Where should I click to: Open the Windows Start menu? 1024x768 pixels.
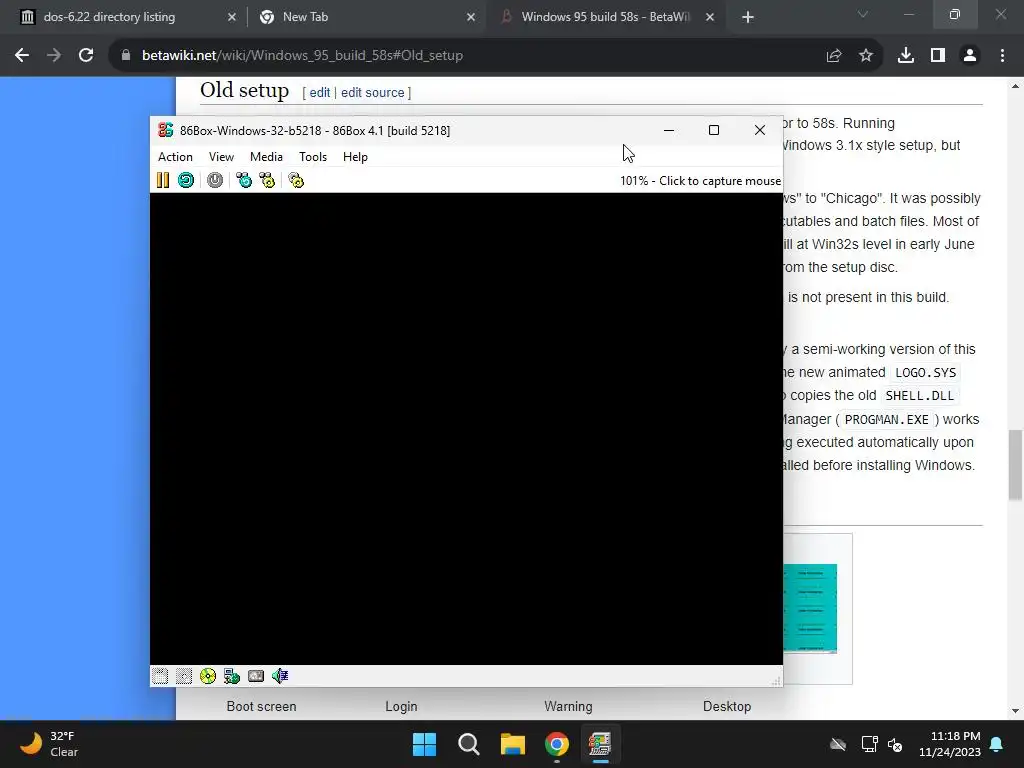point(424,744)
